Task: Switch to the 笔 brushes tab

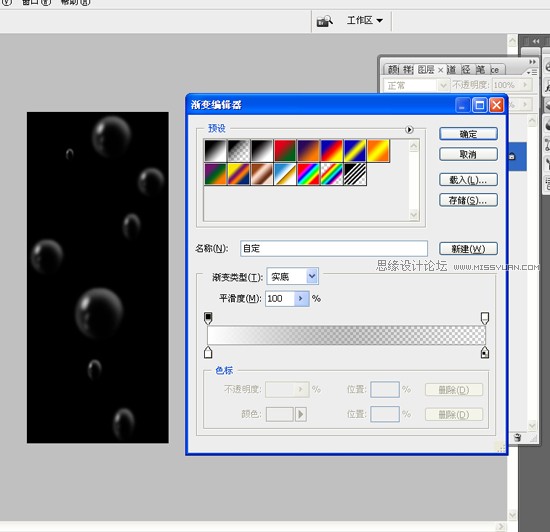Action: tap(480, 69)
